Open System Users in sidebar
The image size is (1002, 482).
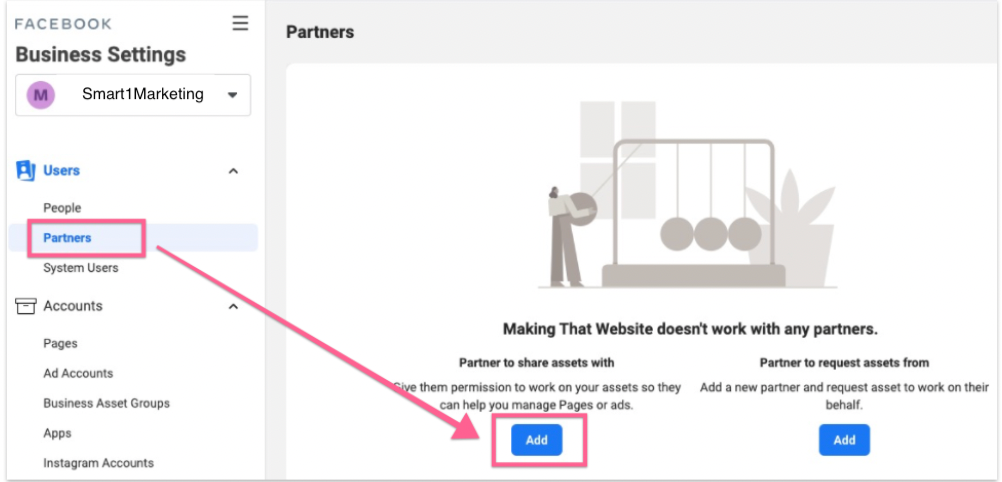click(81, 268)
